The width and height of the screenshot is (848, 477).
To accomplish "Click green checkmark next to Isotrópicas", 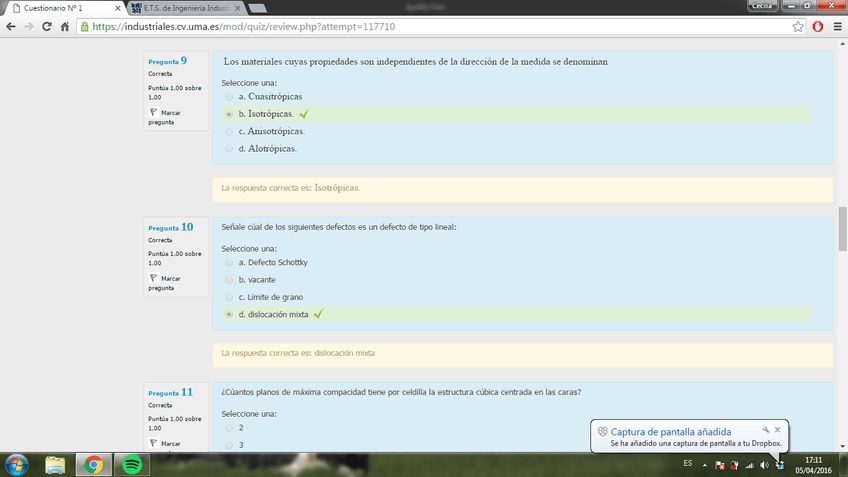I will pyautogui.click(x=304, y=114).
